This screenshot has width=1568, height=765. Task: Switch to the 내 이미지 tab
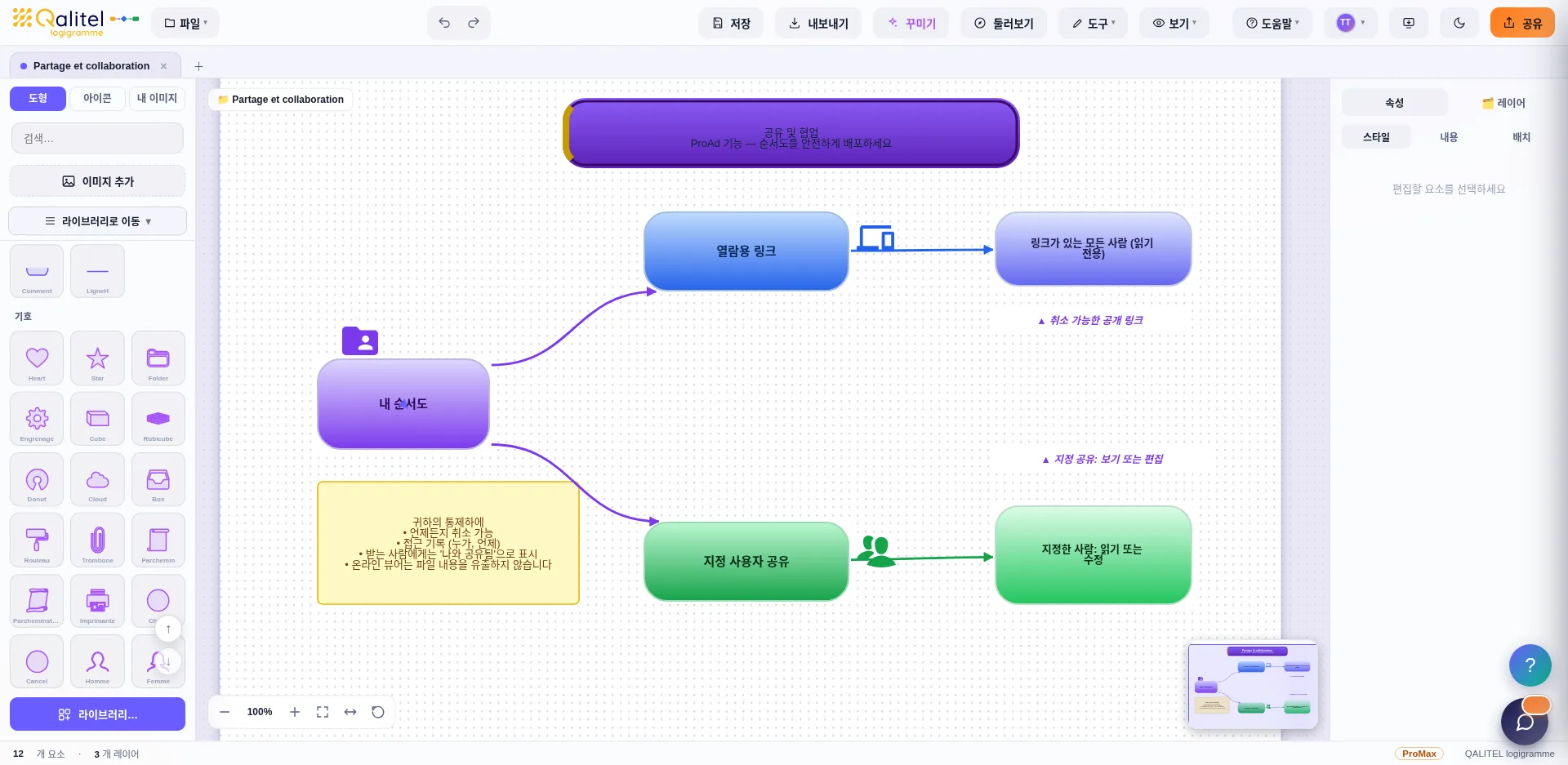click(x=157, y=98)
